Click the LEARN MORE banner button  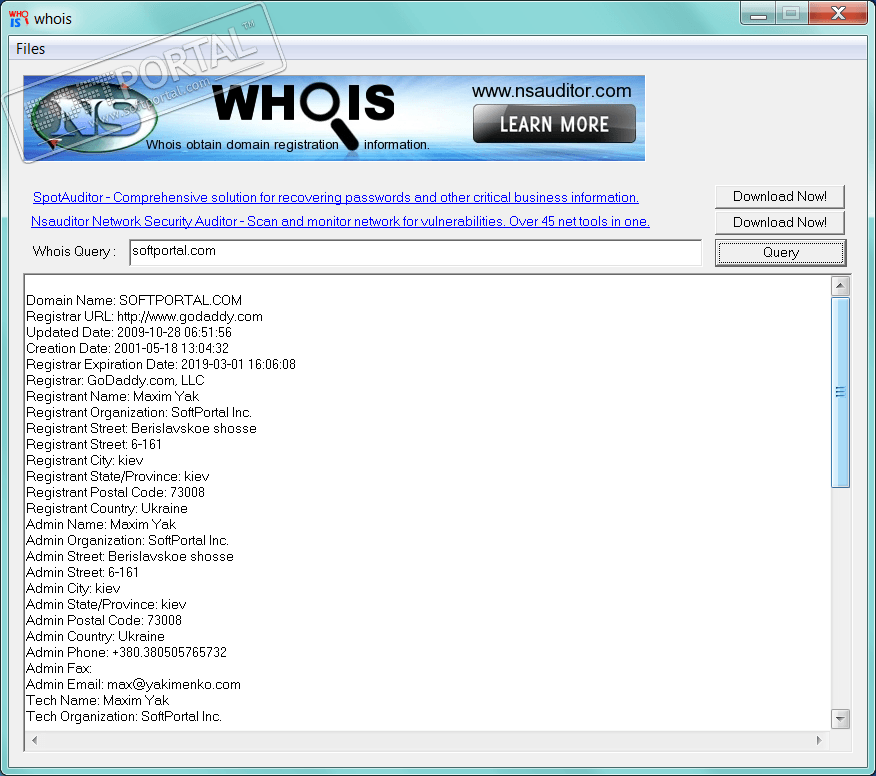coord(554,123)
